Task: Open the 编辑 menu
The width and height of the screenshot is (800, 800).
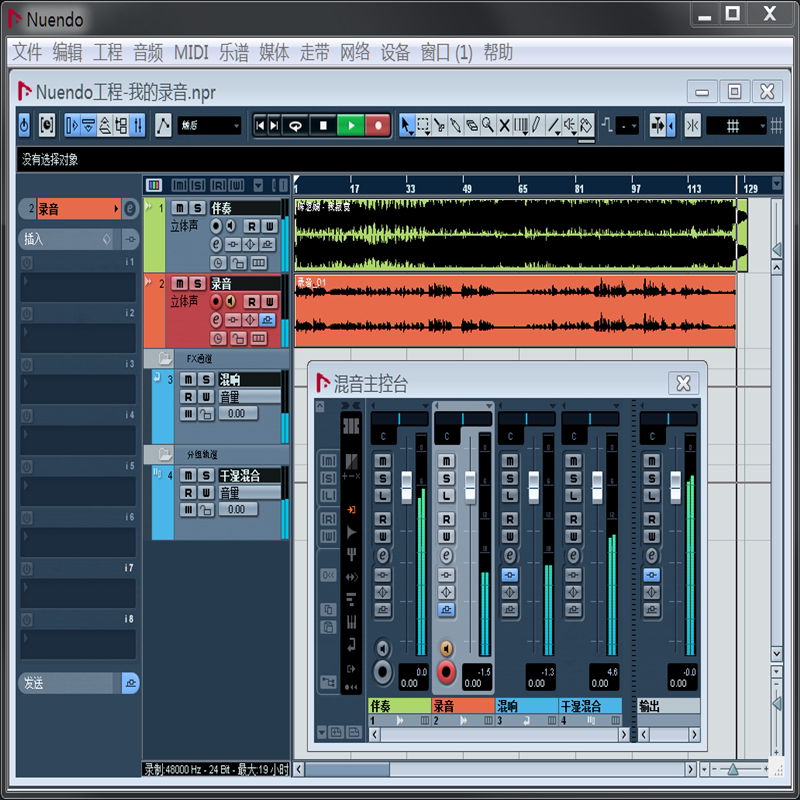Action: click(x=67, y=52)
